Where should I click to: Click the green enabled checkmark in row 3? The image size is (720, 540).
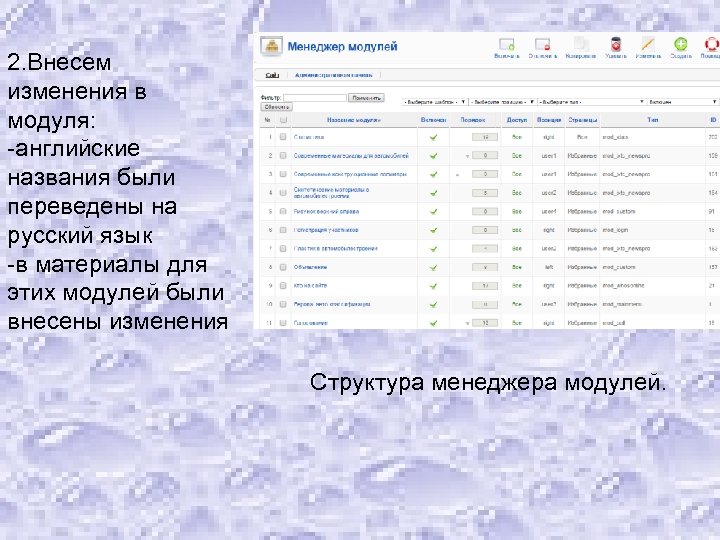(x=433, y=174)
